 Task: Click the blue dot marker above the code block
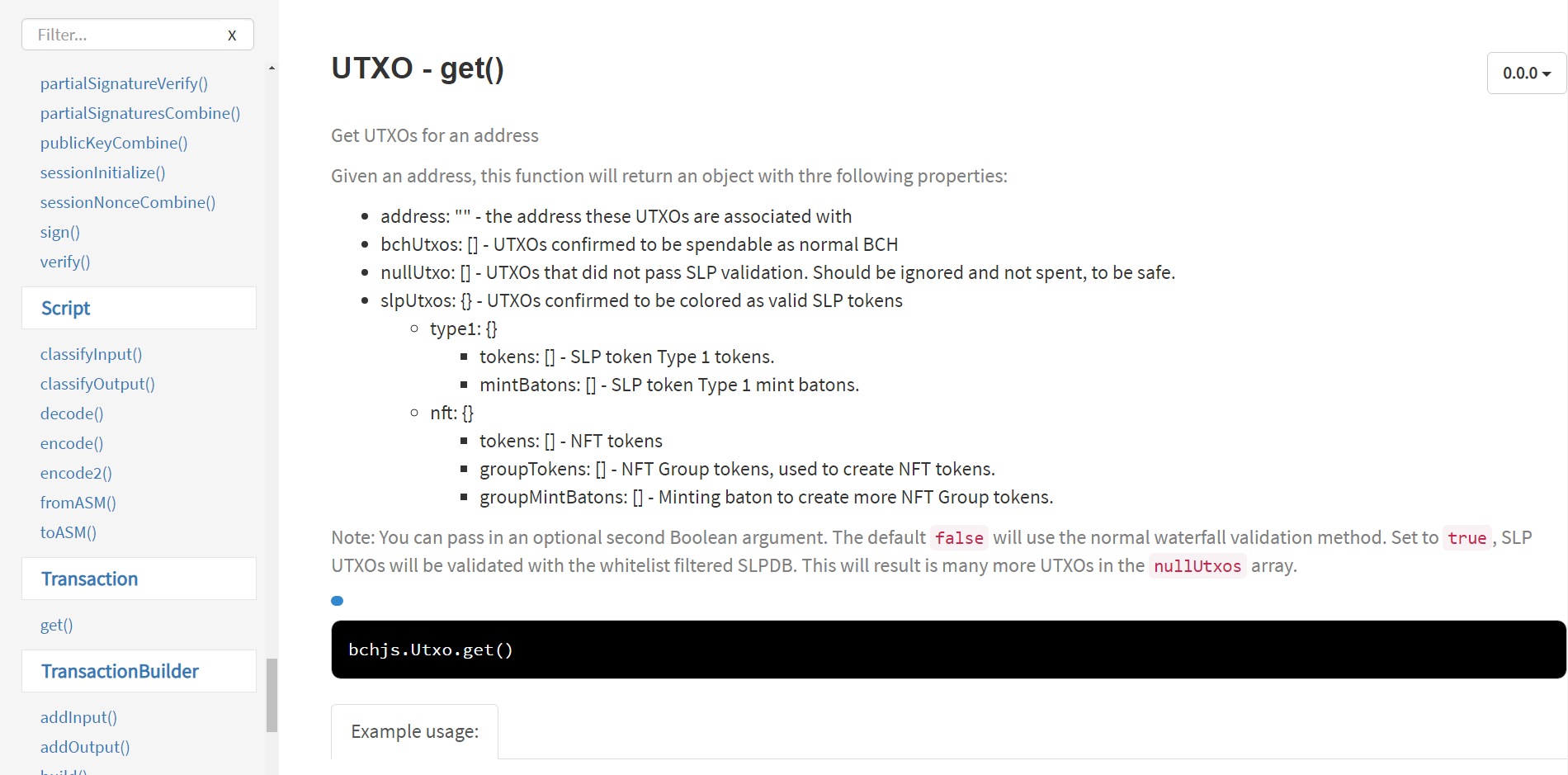click(x=337, y=601)
